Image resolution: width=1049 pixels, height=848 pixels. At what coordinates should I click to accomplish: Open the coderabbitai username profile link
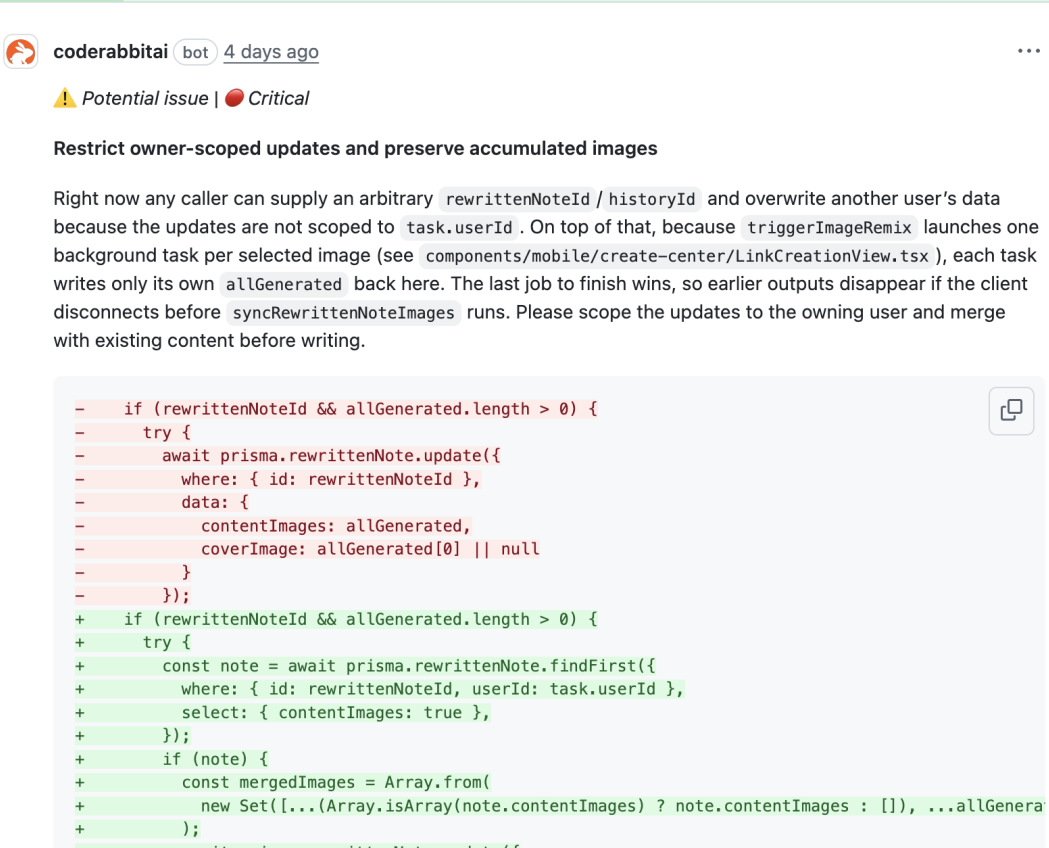(110, 51)
